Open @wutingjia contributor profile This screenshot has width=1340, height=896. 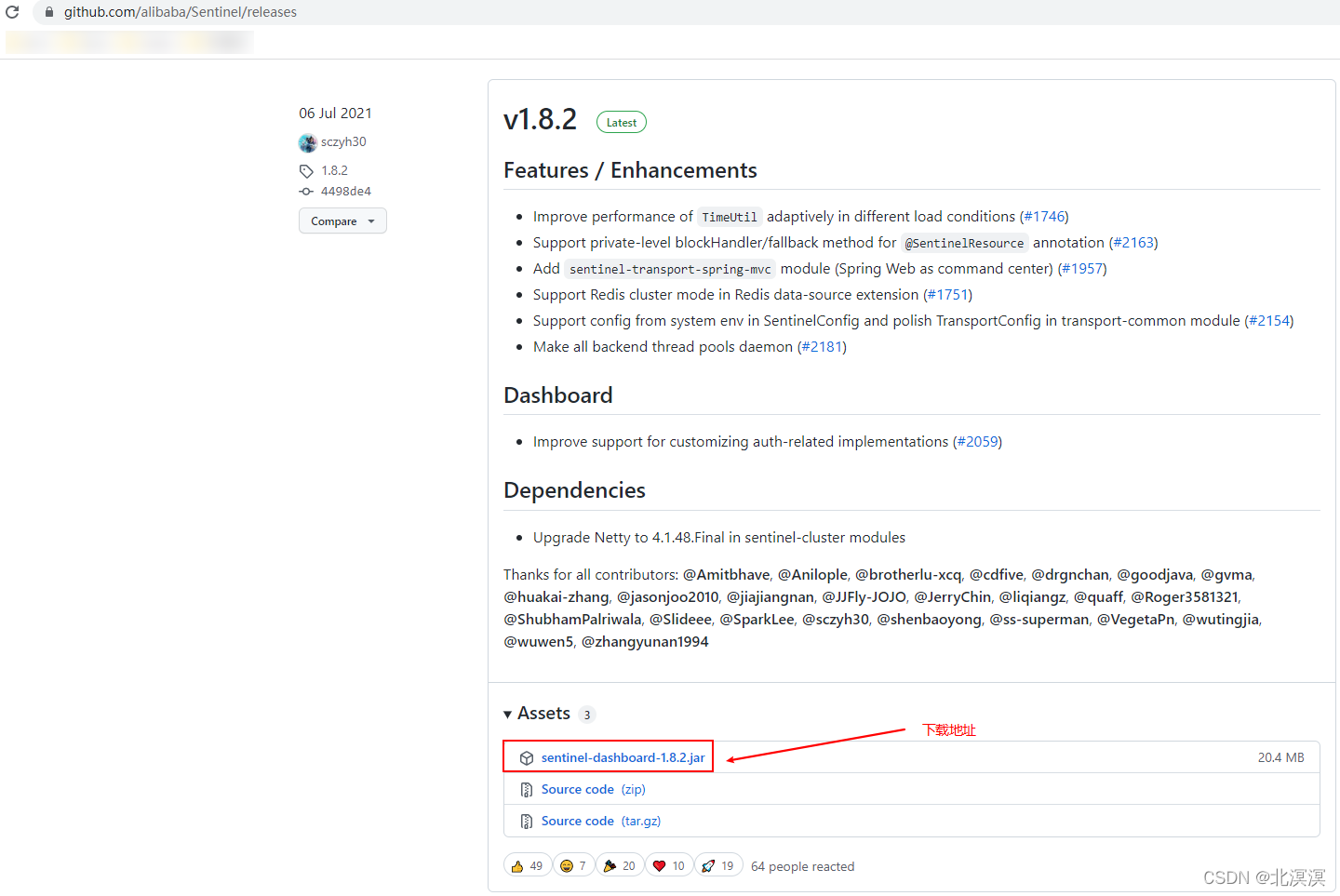[1221, 620]
